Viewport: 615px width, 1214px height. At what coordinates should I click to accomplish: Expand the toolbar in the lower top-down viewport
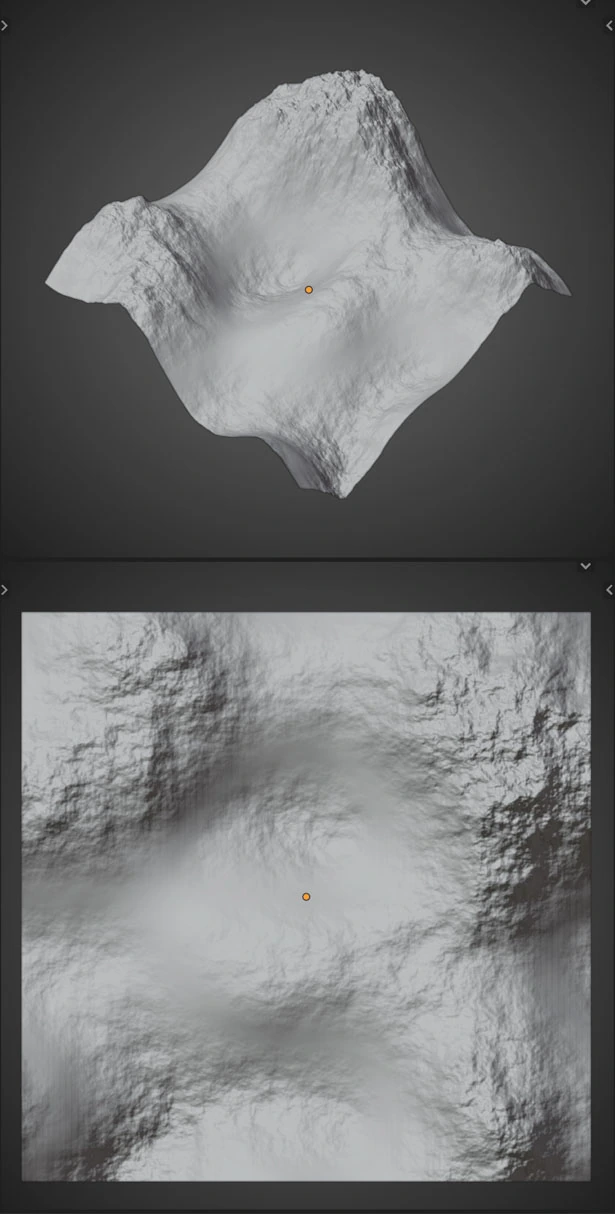click(x=5, y=591)
